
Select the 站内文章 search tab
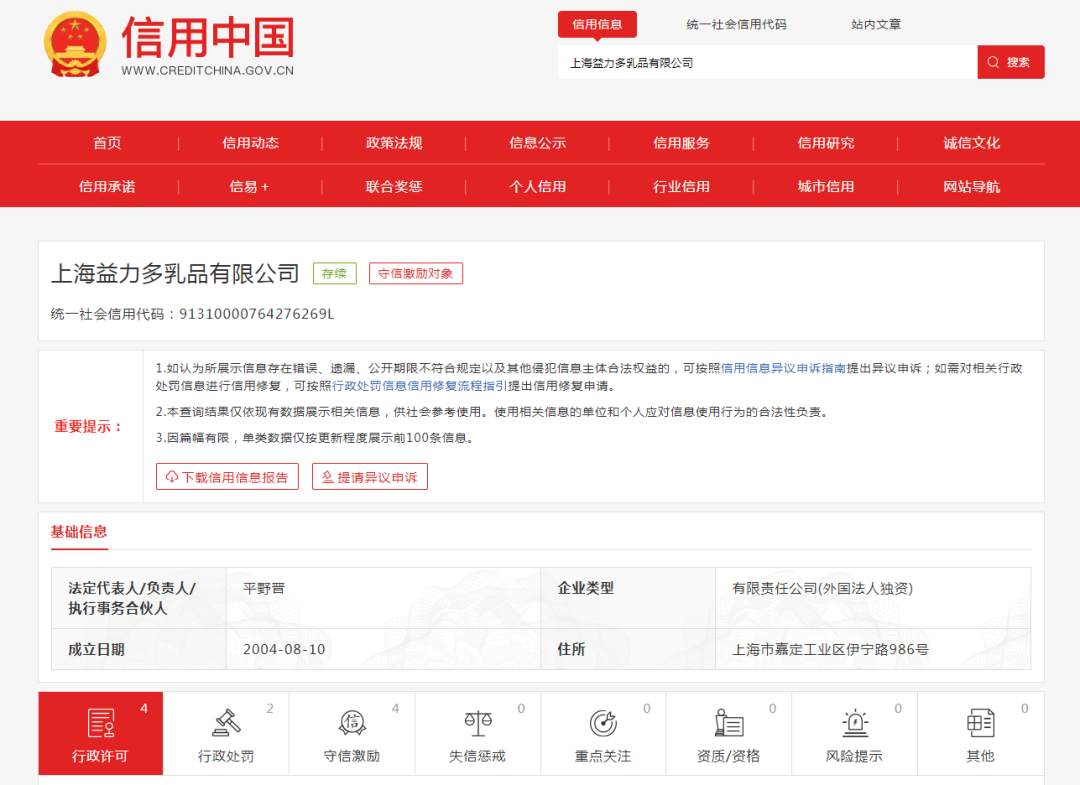875,24
